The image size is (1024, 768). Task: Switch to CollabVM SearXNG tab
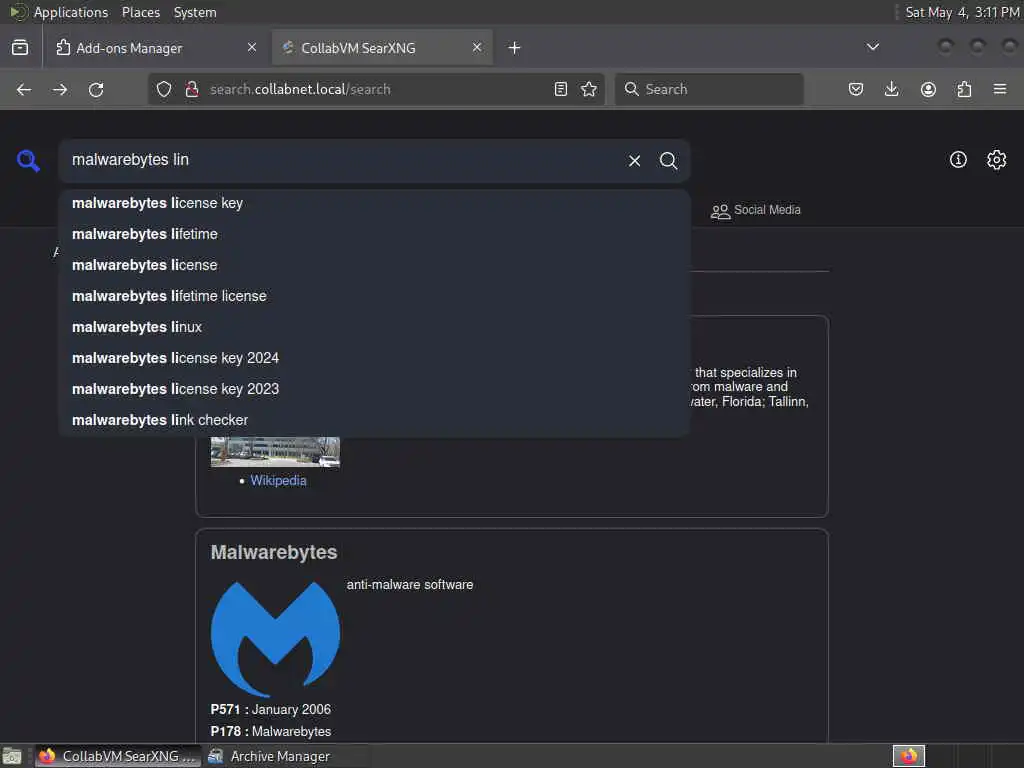pyautogui.click(x=382, y=48)
